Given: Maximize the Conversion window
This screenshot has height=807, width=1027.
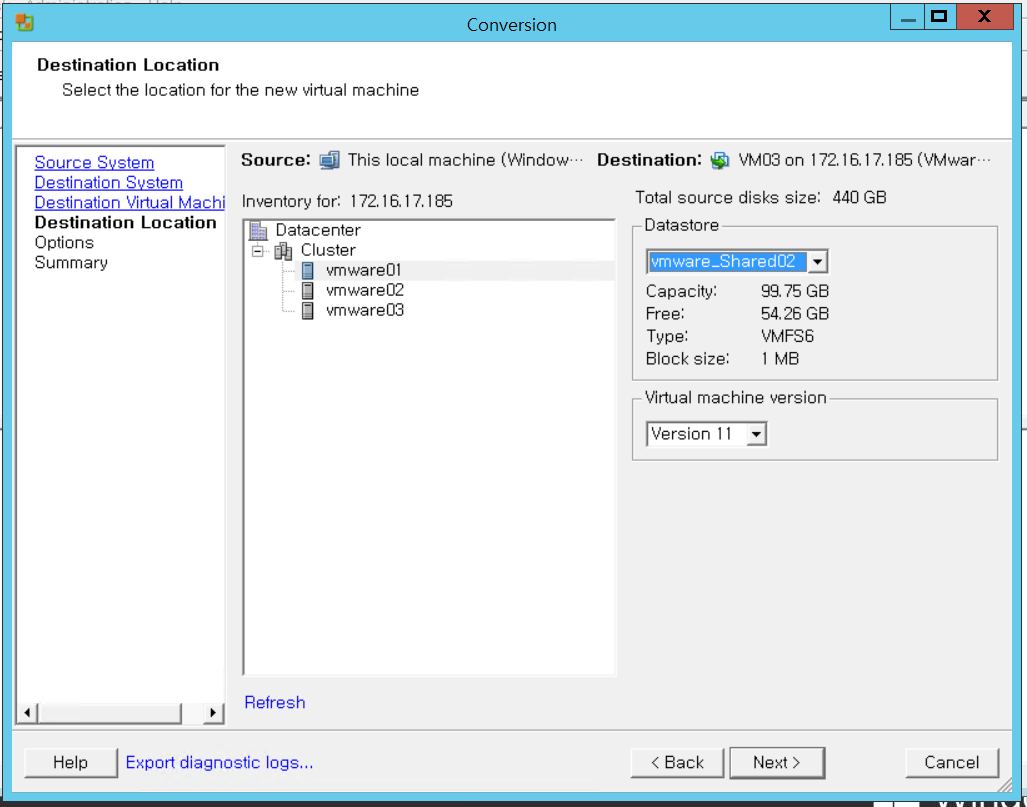Looking at the screenshot, I should pos(940,18).
